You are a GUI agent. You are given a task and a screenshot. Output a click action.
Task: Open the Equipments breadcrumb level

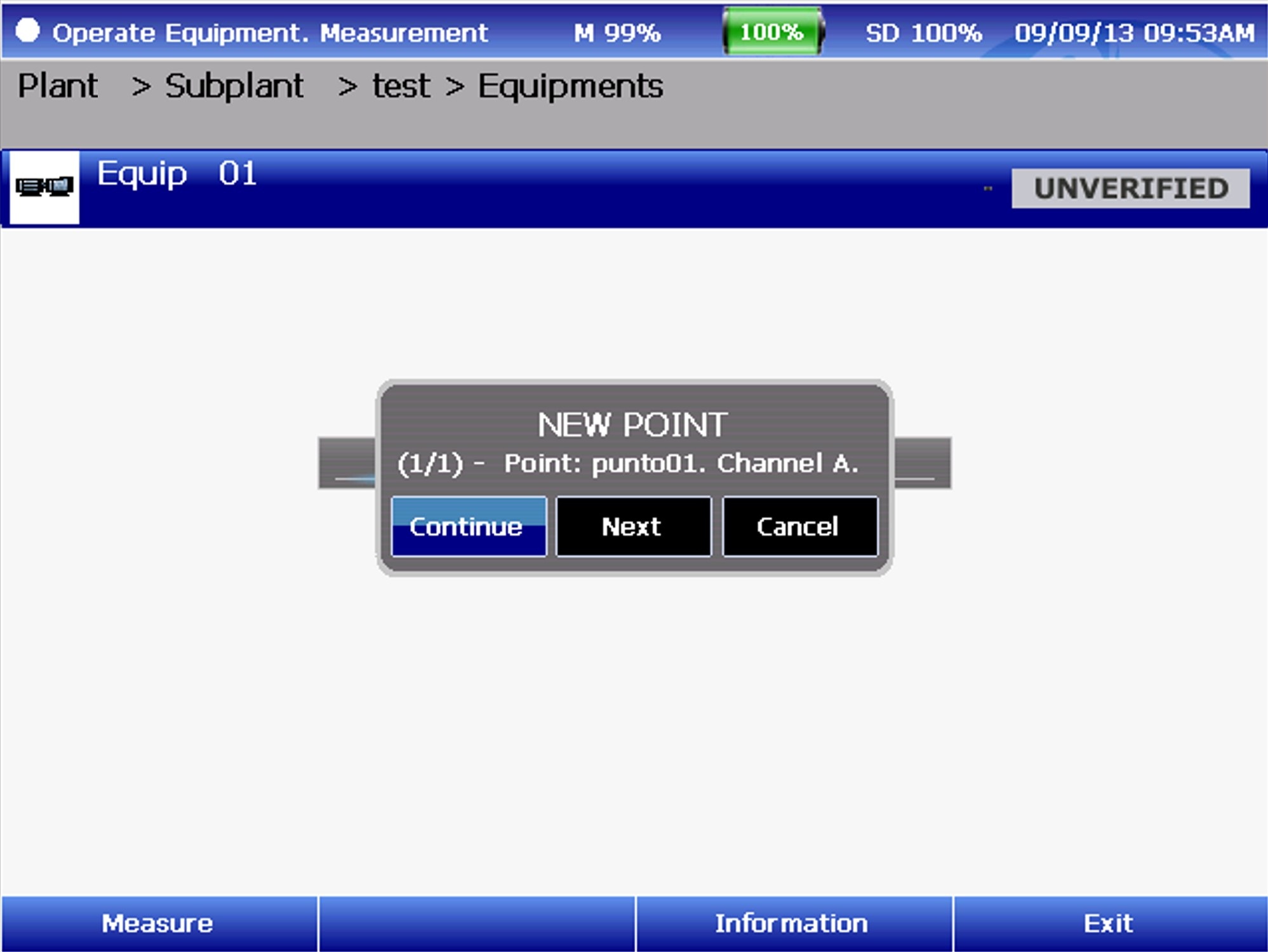pyautogui.click(x=568, y=86)
